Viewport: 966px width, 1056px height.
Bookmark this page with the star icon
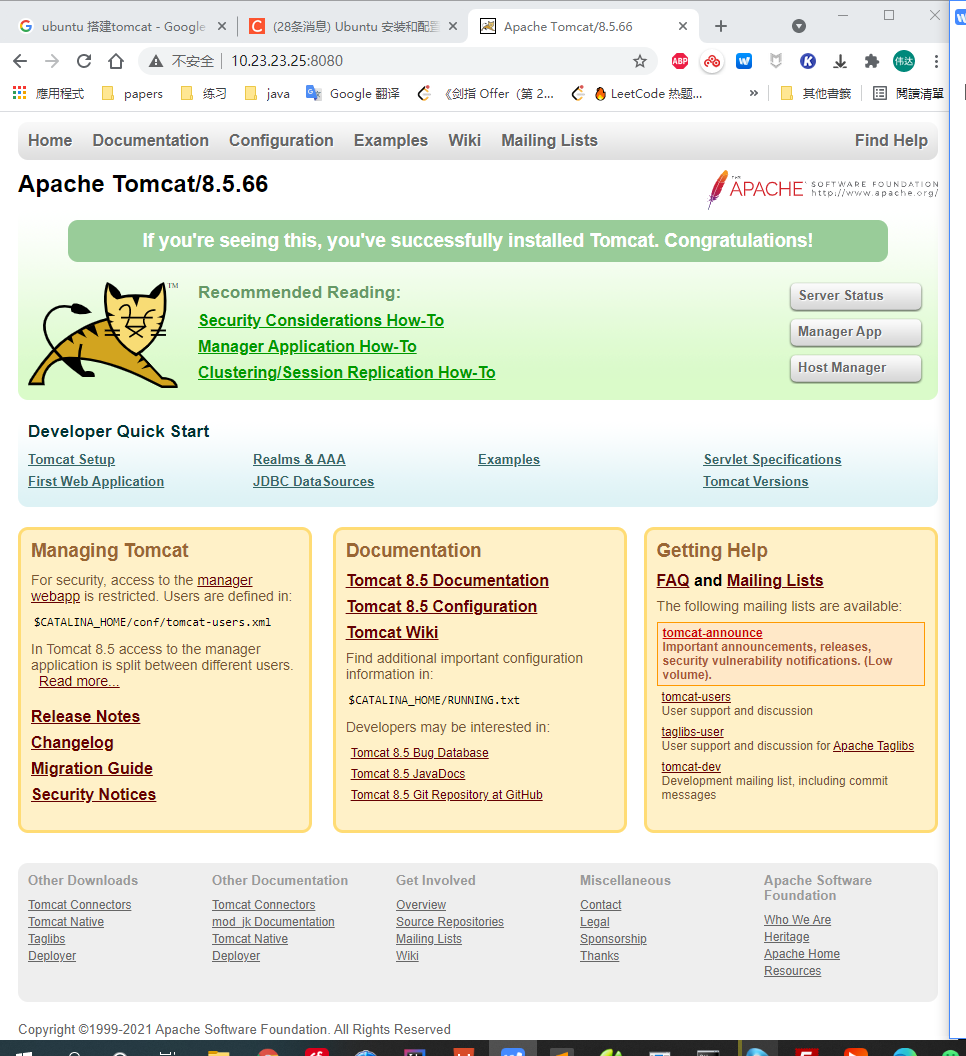coord(640,61)
